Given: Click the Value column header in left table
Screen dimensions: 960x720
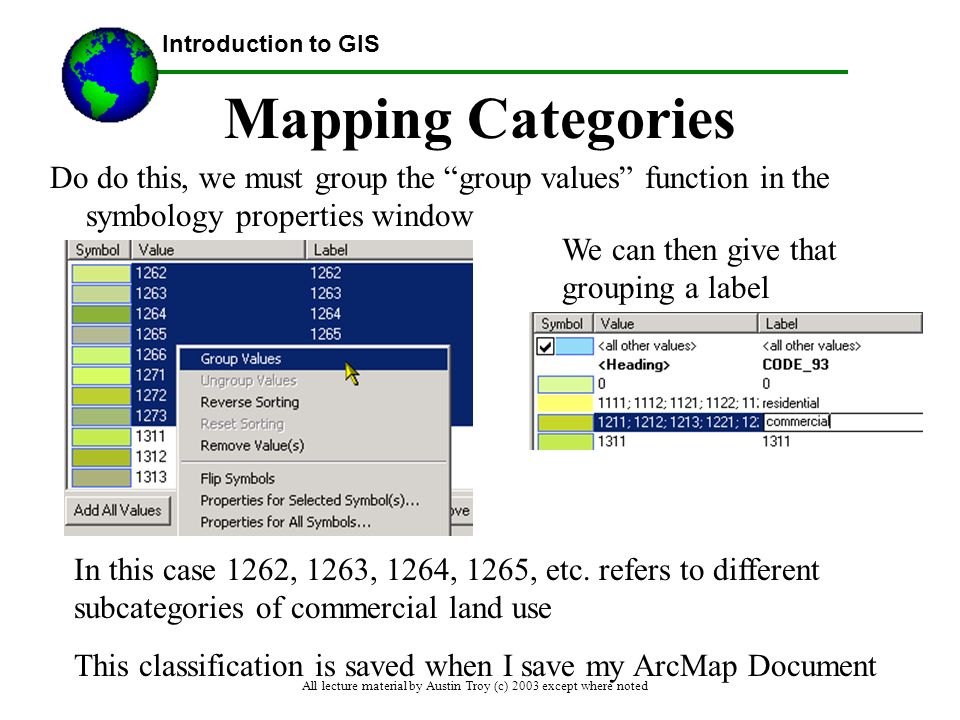Looking at the screenshot, I should [218, 250].
